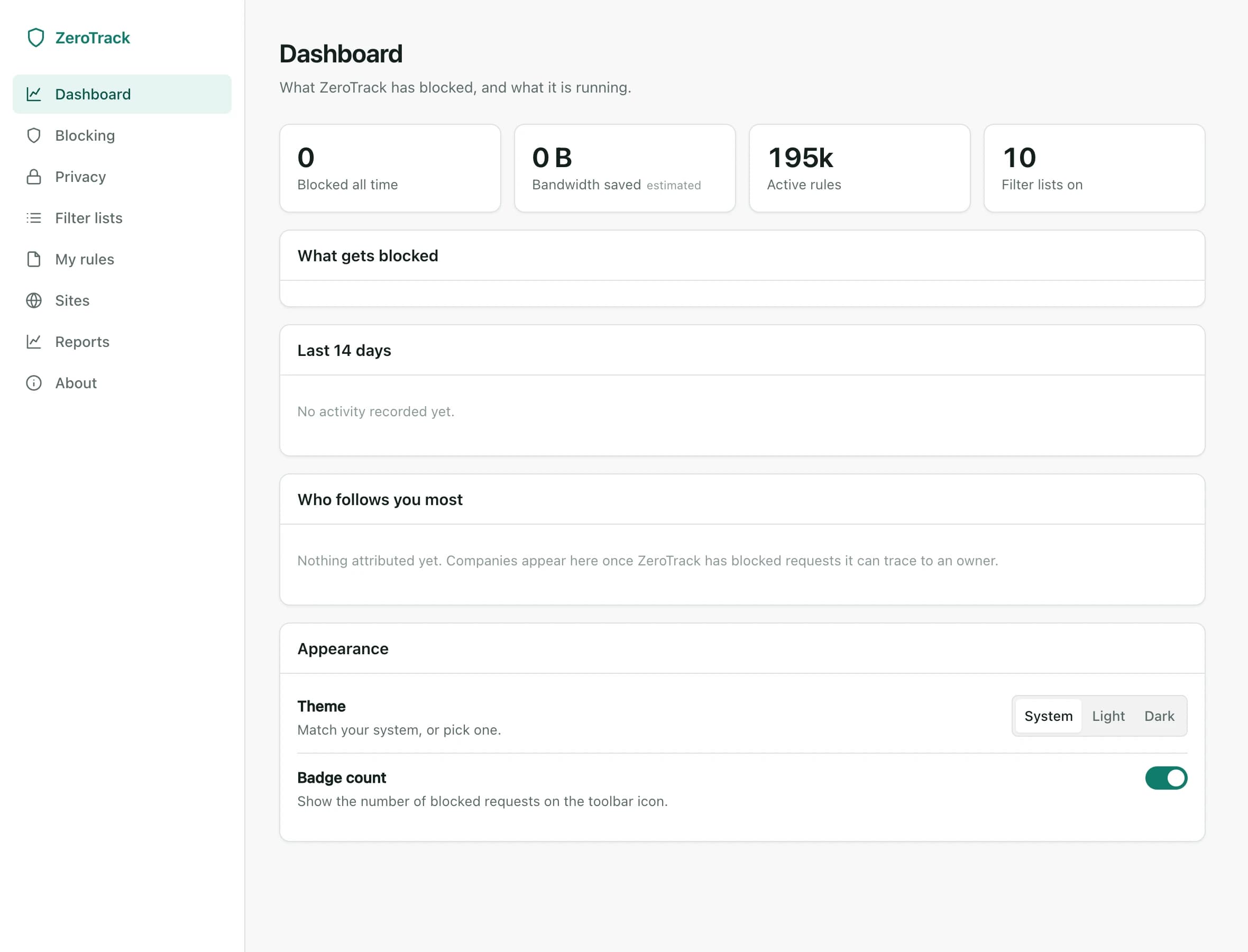
Task: Click the Blocking shield icon
Action: coord(34,135)
